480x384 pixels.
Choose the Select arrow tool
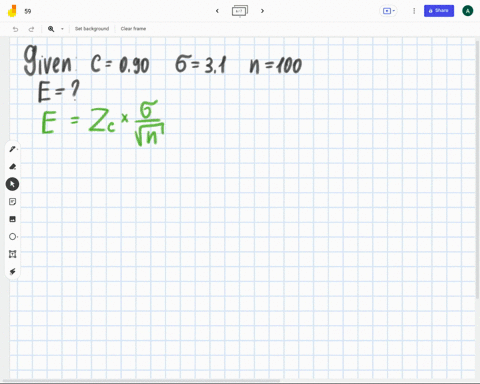tap(12, 184)
